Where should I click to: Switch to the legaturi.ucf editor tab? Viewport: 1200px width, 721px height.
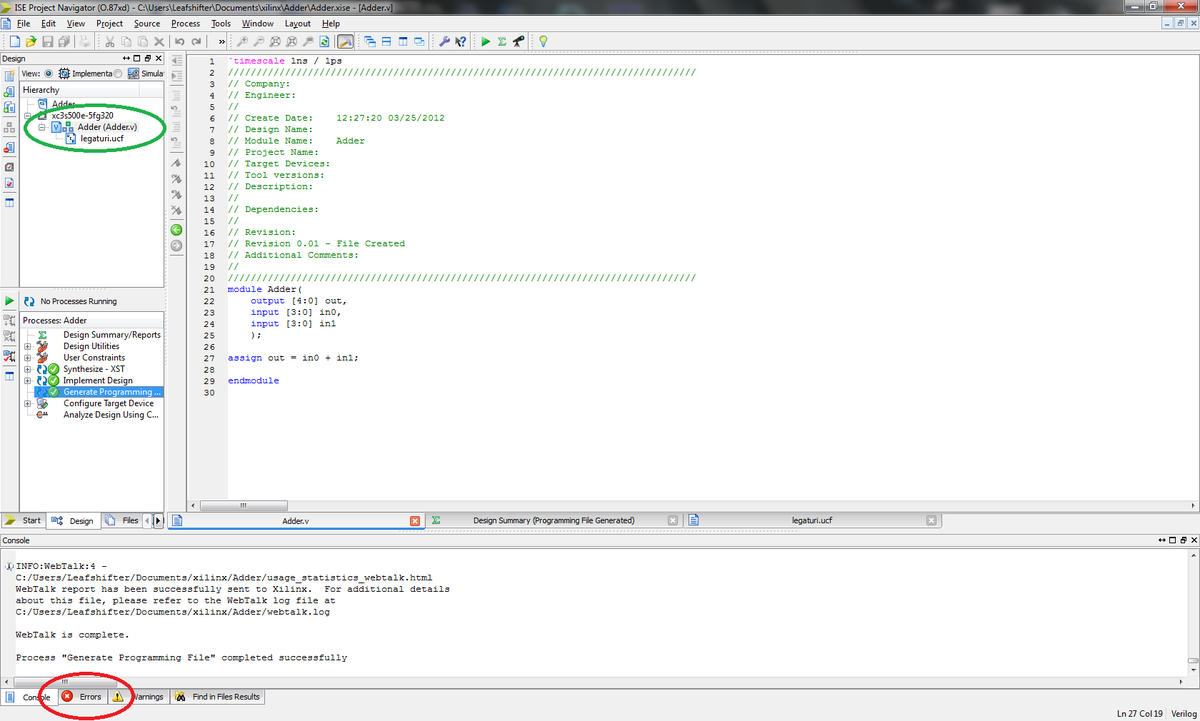[x=810, y=520]
